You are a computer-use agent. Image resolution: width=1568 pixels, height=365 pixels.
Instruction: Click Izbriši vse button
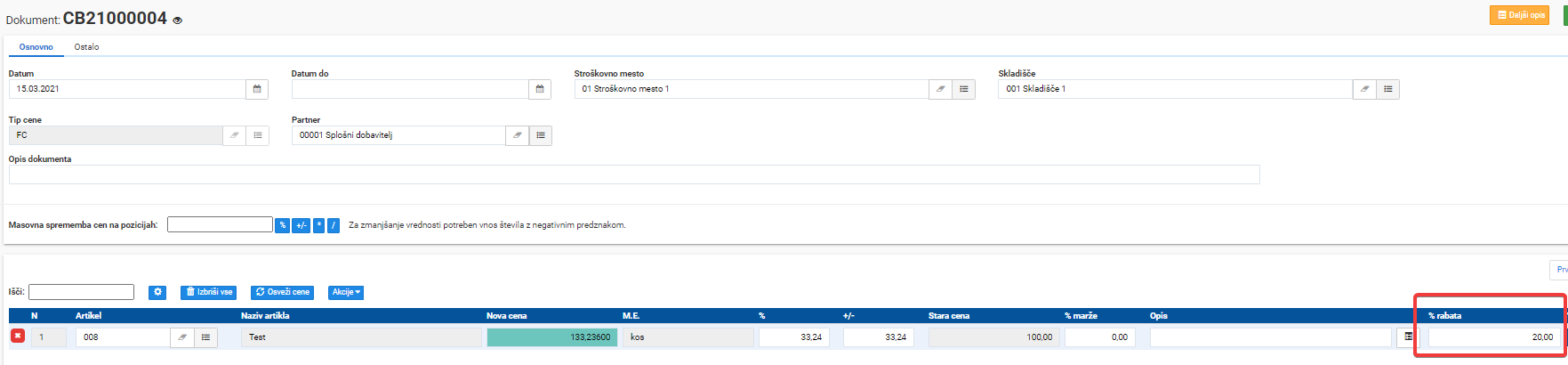pyautogui.click(x=209, y=292)
